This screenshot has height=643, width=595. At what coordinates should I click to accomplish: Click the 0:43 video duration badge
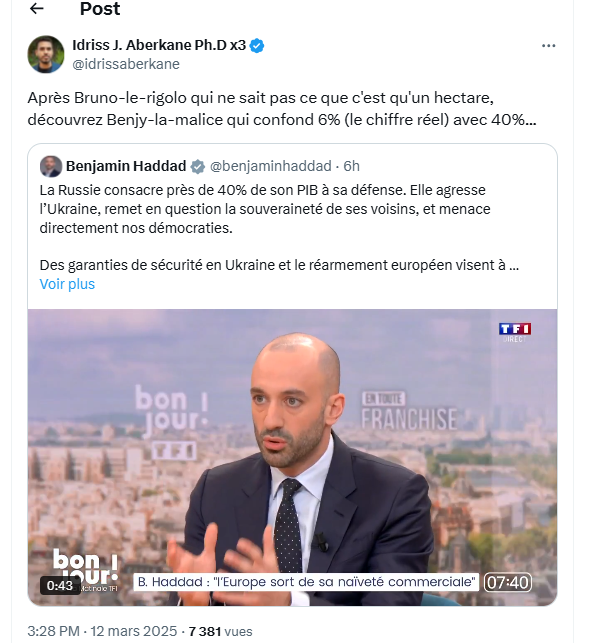point(60,586)
